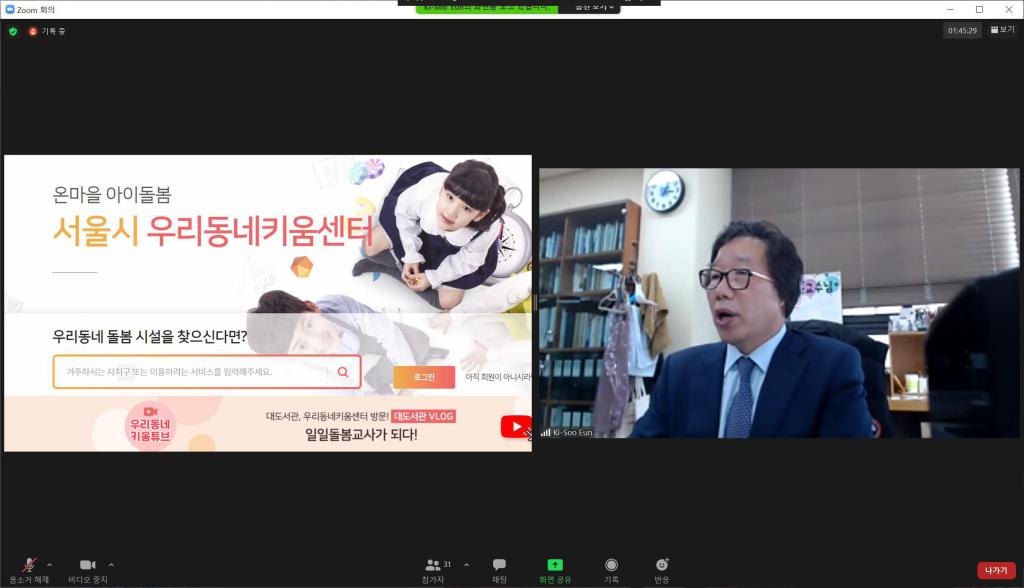Open video options arrow beside 비디오 중지
1024x588 pixels.
pyautogui.click(x=111, y=565)
